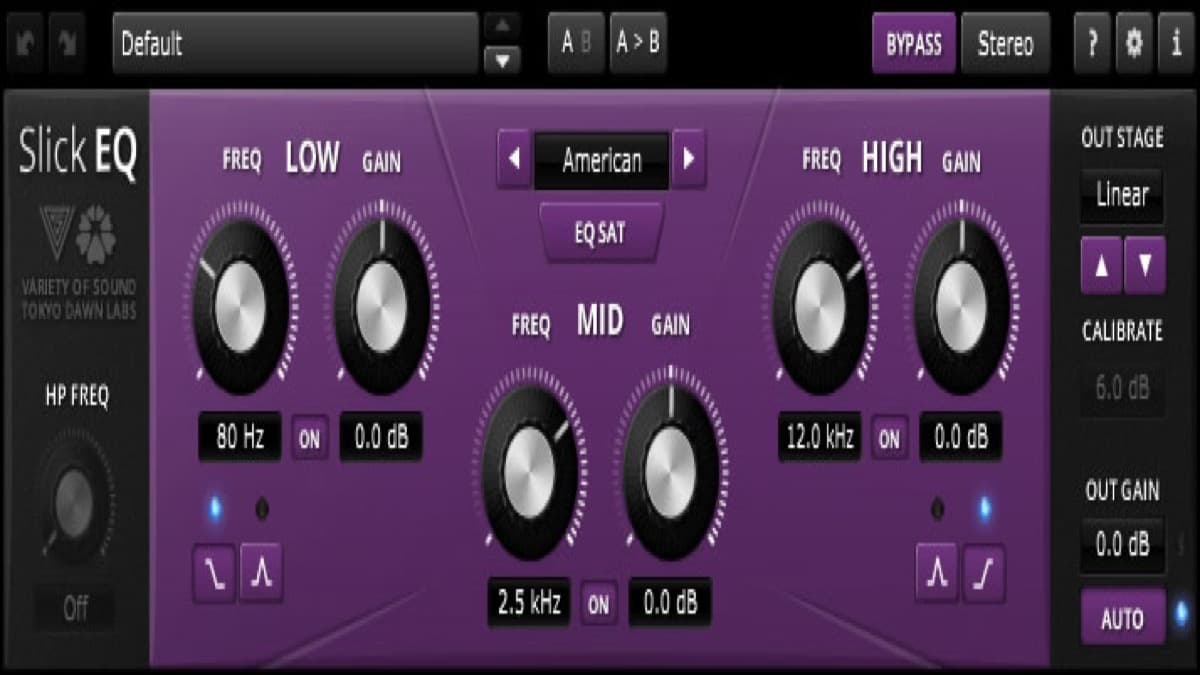Screen dimensions: 1200x675
Task: Open the Linear out stage selector
Action: coord(1122,195)
